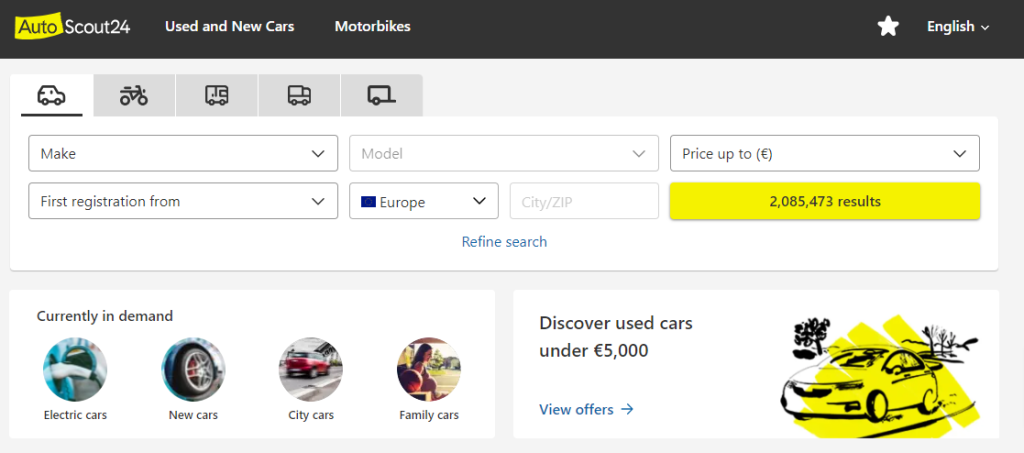Select the motorhome/camper search tab icon
Image resolution: width=1024 pixels, height=453 pixels.
tap(216, 95)
